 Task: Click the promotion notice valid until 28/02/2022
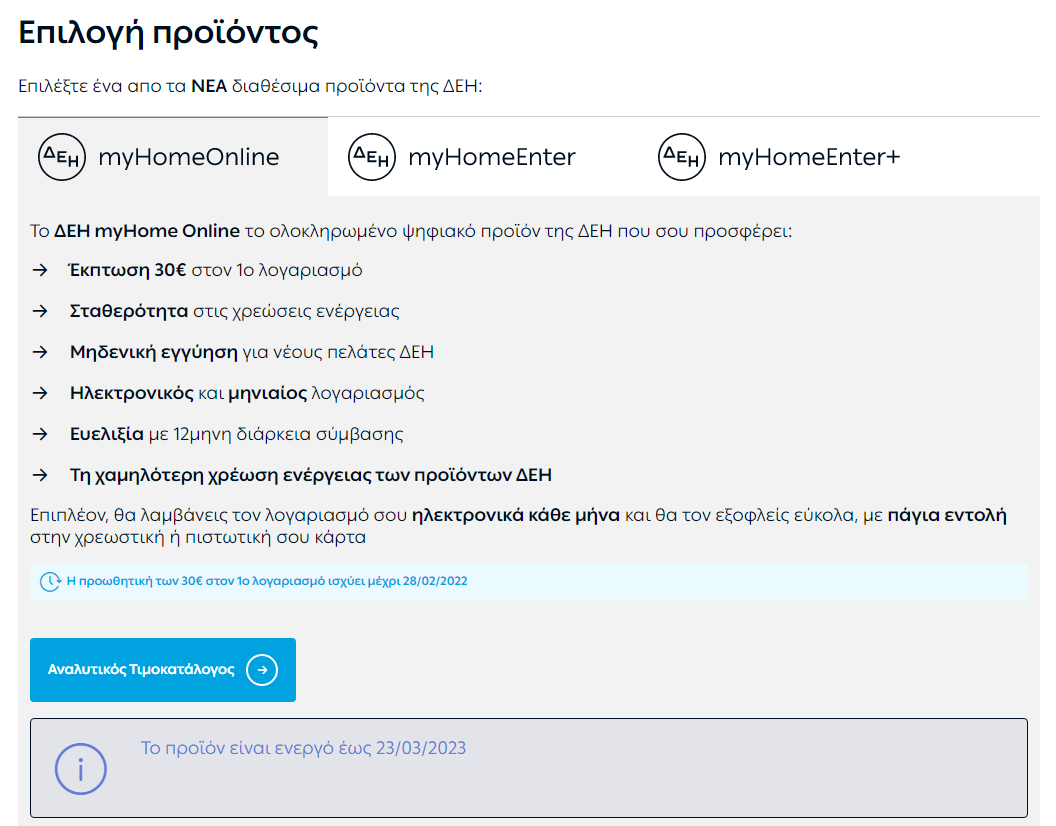tap(529, 581)
